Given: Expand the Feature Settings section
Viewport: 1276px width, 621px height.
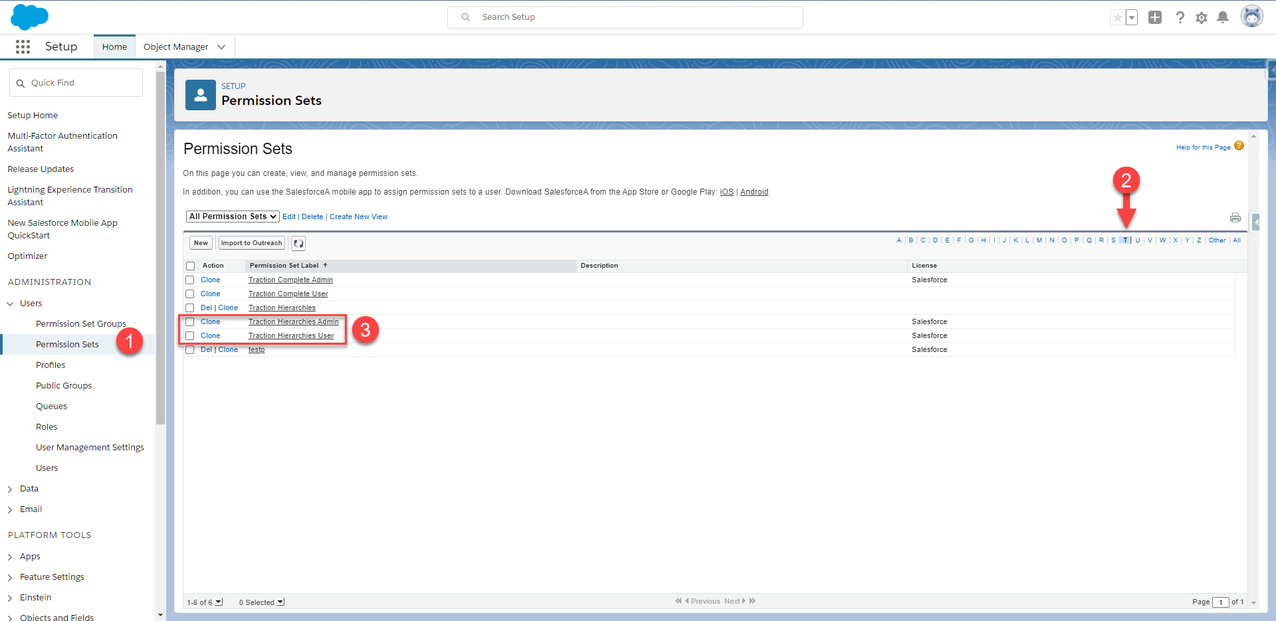Looking at the screenshot, I should (11, 577).
